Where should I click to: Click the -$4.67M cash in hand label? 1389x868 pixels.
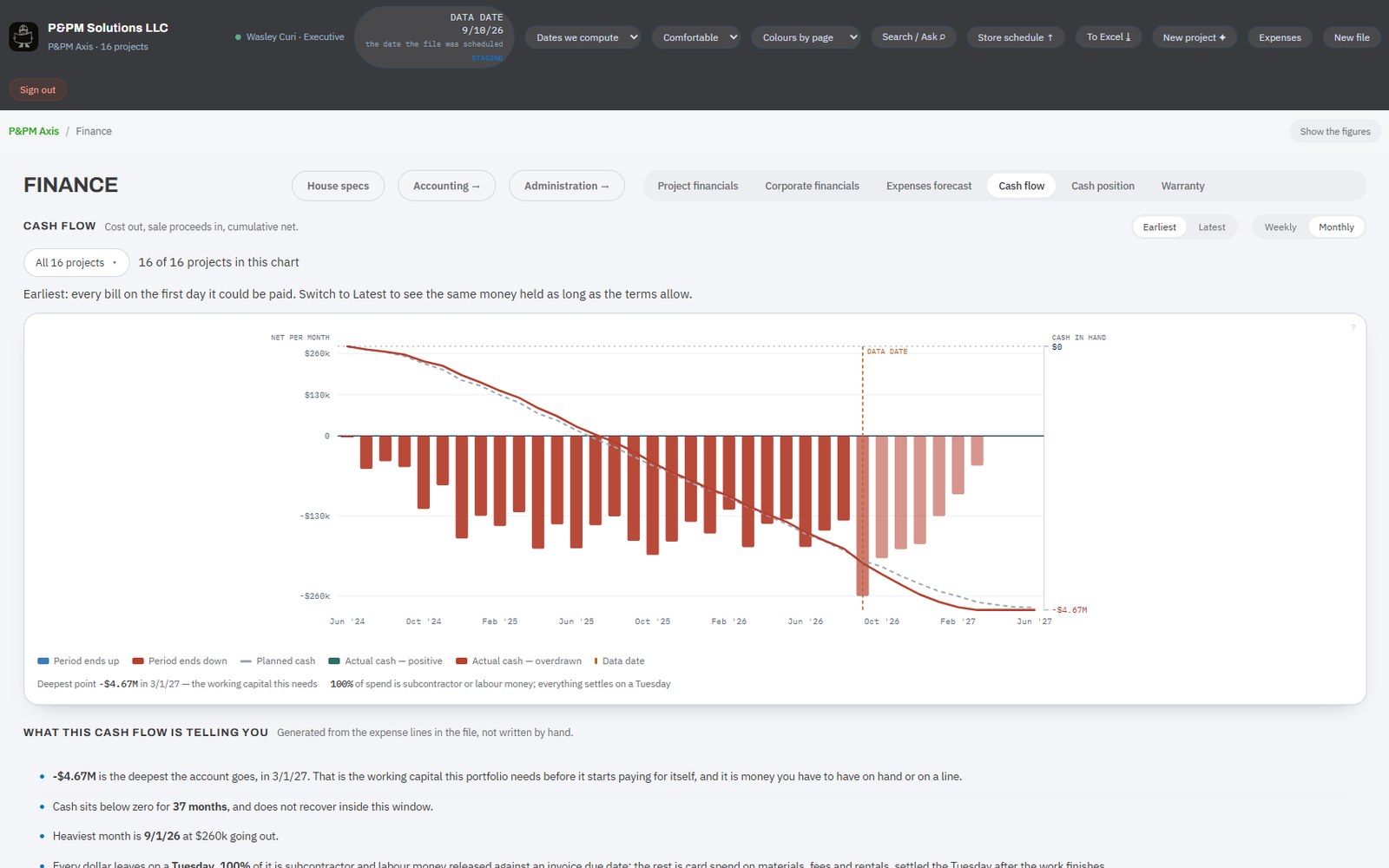(x=1070, y=610)
